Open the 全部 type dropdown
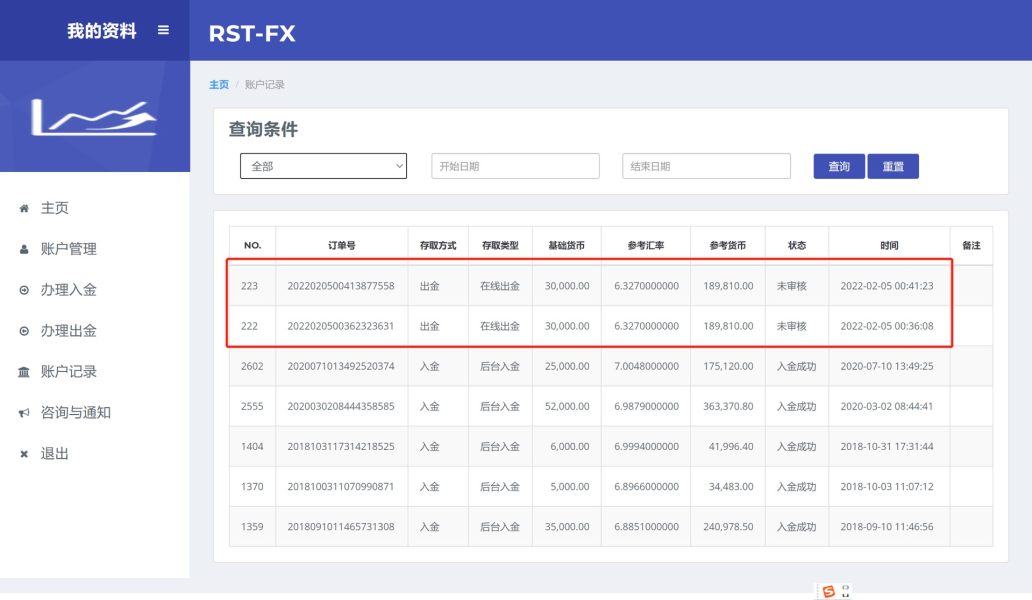This screenshot has width=1032, height=600. tap(323, 166)
